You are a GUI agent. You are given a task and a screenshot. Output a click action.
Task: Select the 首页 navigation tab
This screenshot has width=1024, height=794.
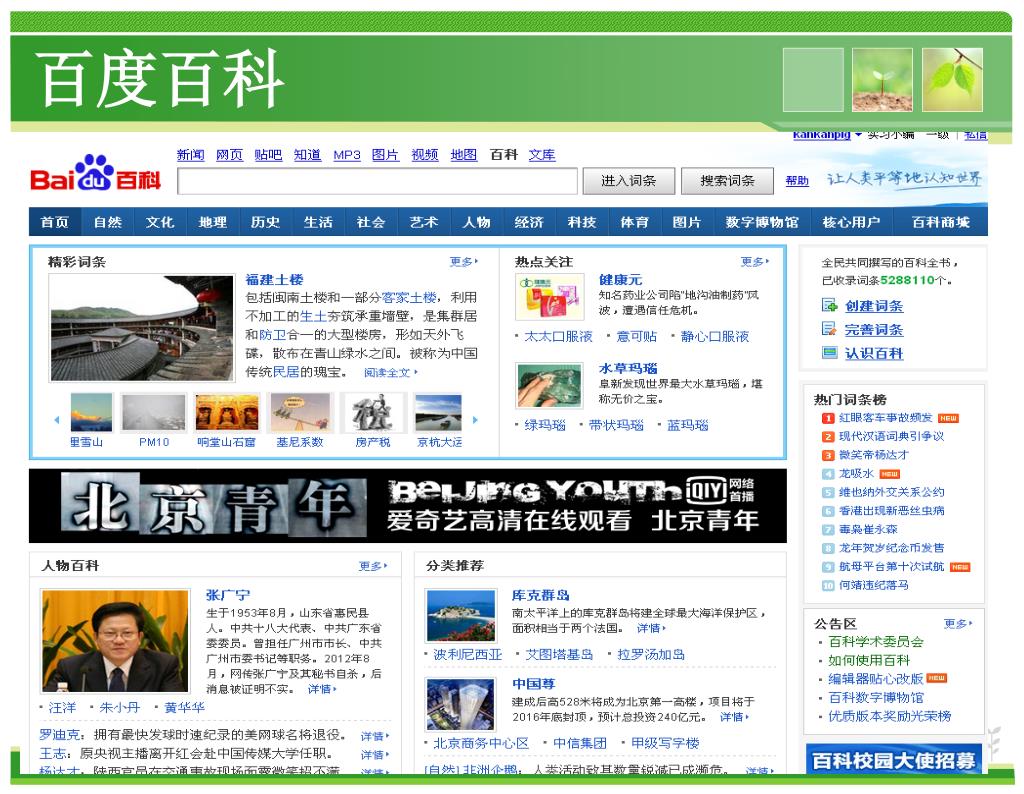pos(54,222)
